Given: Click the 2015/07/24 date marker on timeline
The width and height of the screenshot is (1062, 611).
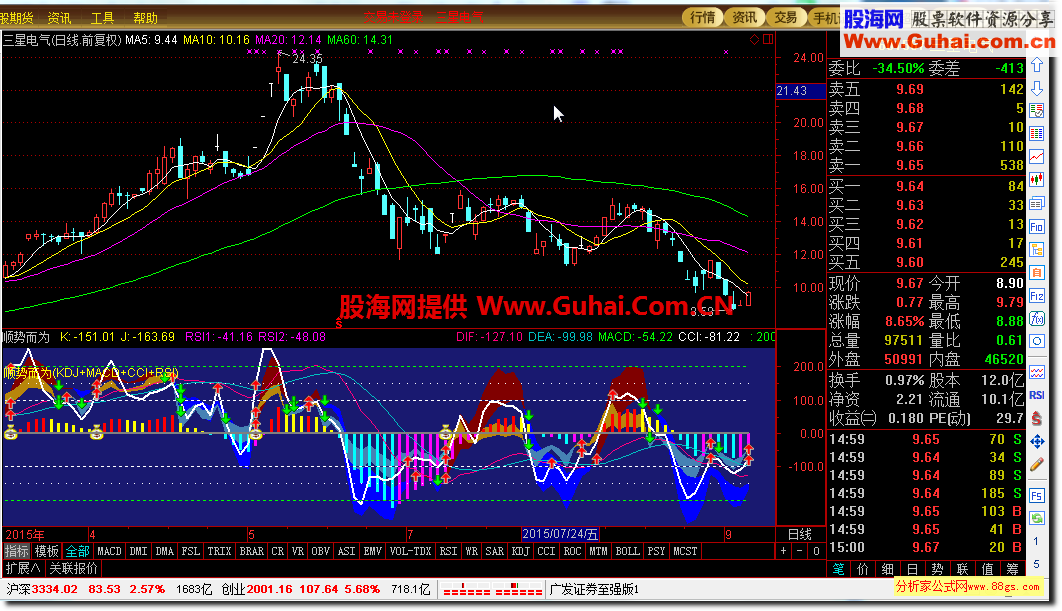Looking at the screenshot, I should click(x=560, y=534).
